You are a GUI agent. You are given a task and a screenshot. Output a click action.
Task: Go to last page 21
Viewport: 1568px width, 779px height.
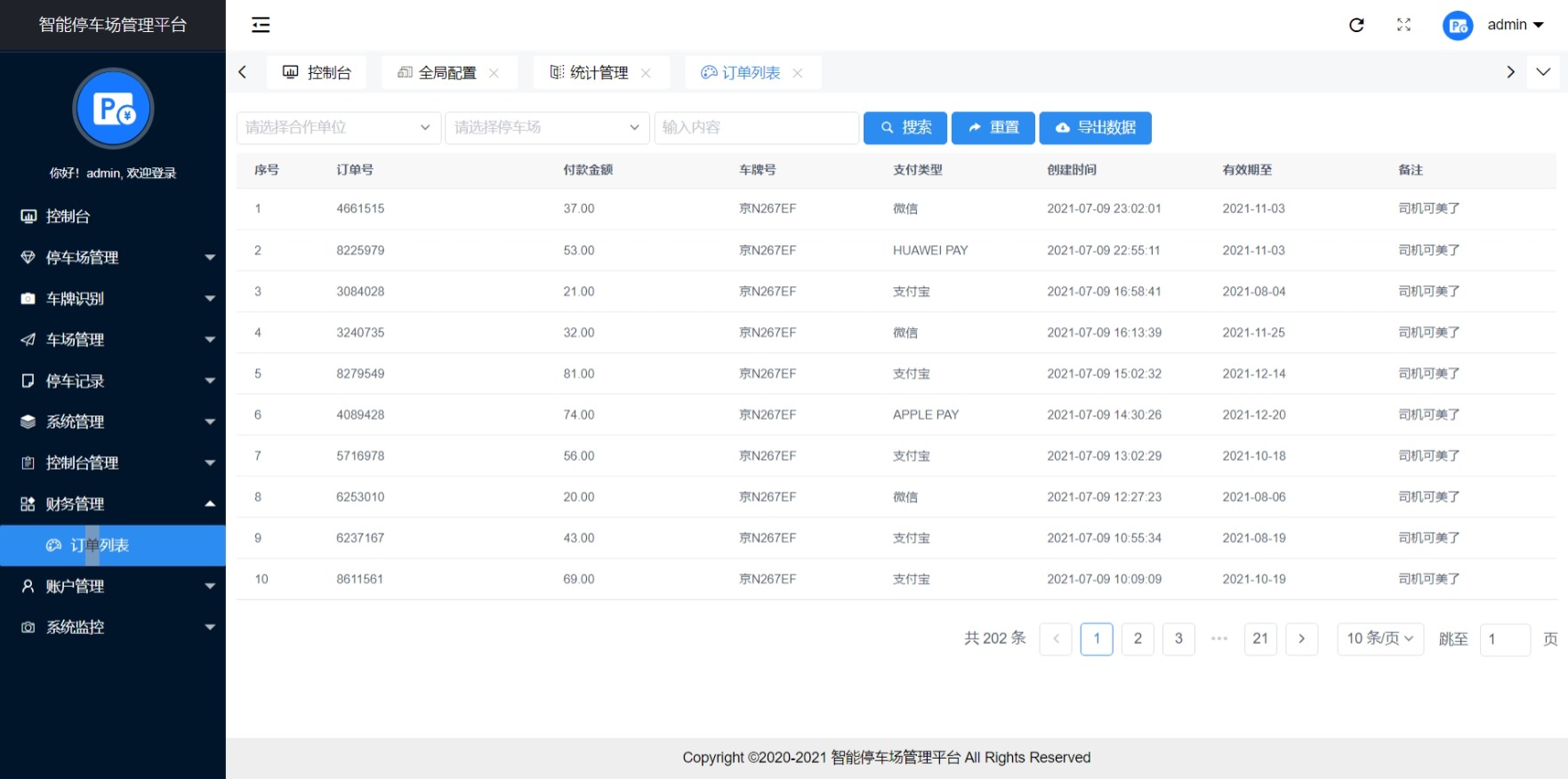[x=1260, y=638]
